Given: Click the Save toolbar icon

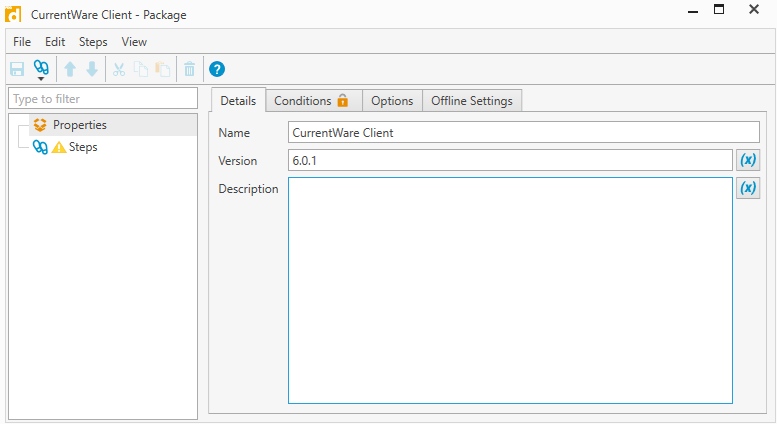Looking at the screenshot, I should pos(17,69).
